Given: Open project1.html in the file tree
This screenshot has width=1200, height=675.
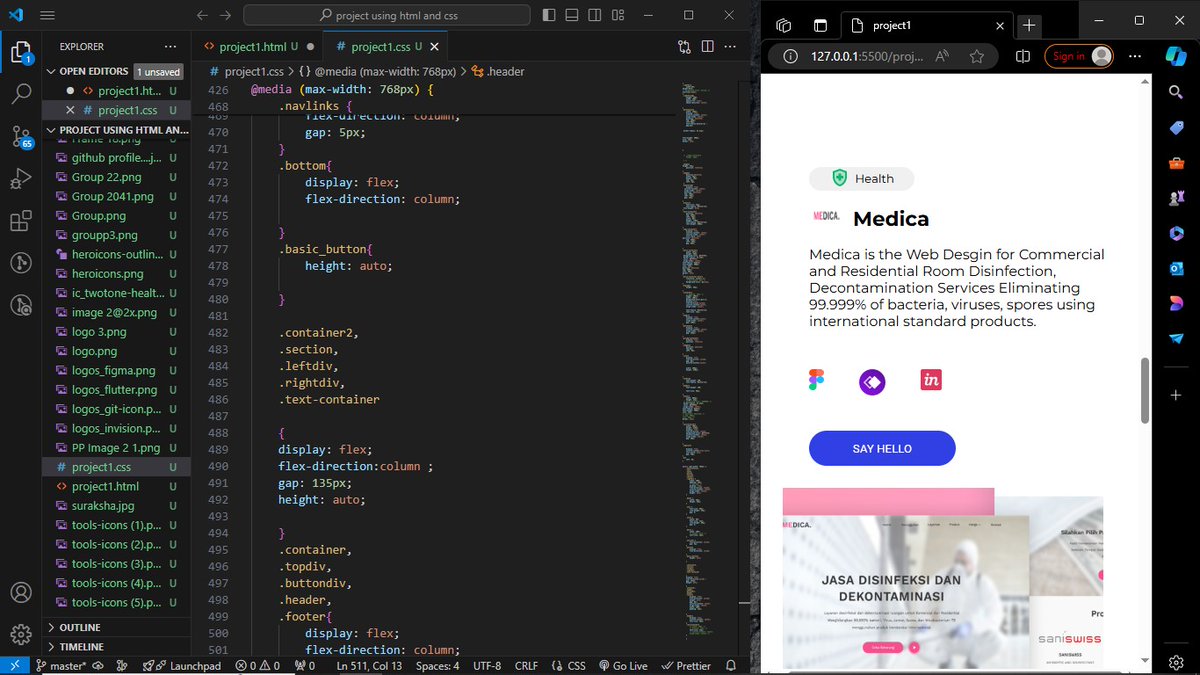Looking at the screenshot, I should (105, 486).
